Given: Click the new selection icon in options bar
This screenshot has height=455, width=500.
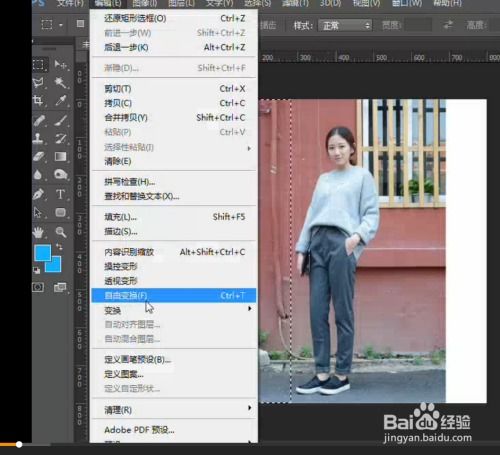Looking at the screenshot, I should click(80, 24).
